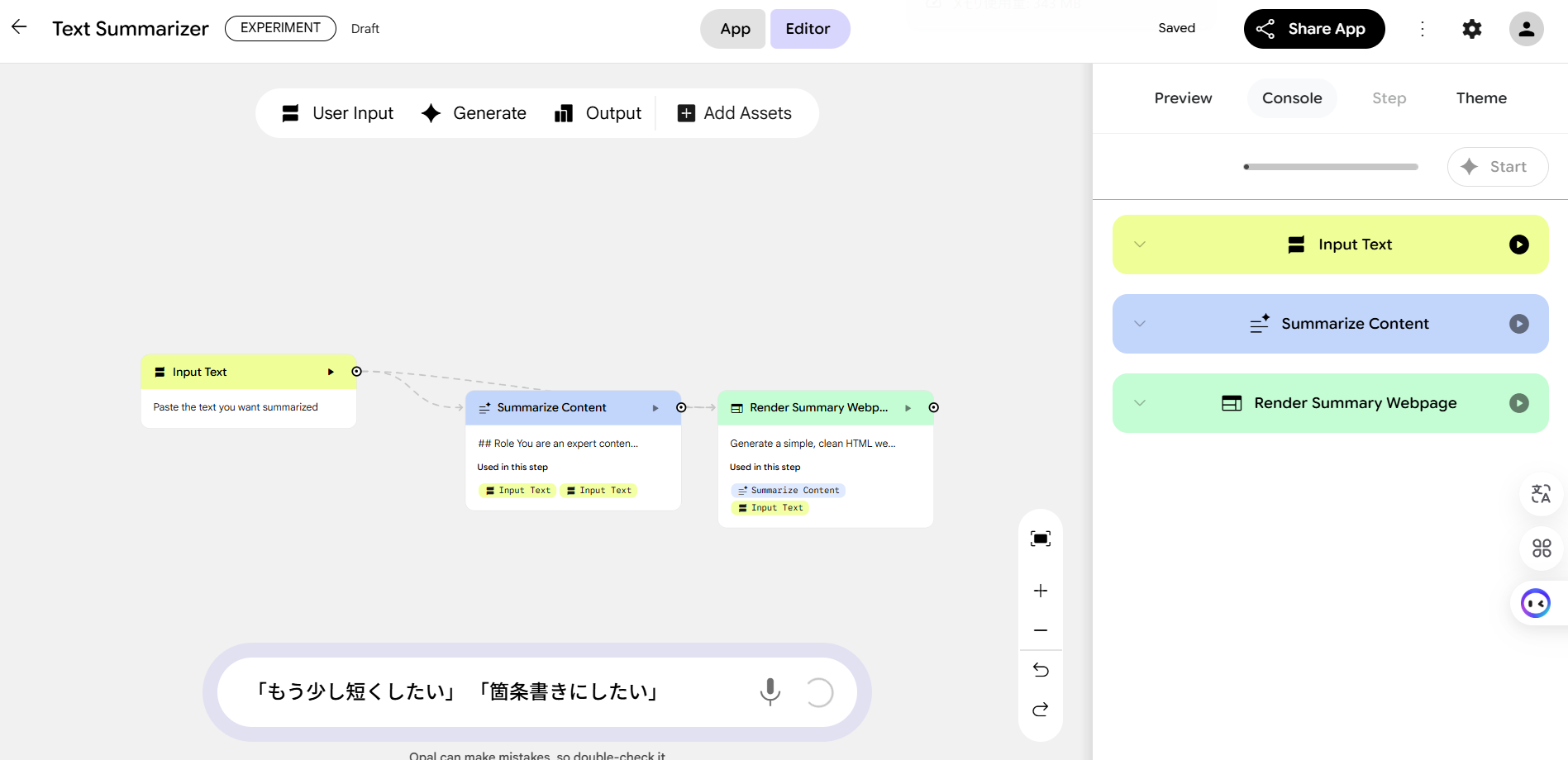Click the output port of Input Text node
Viewport: 1568px width, 760px height.
(356, 372)
